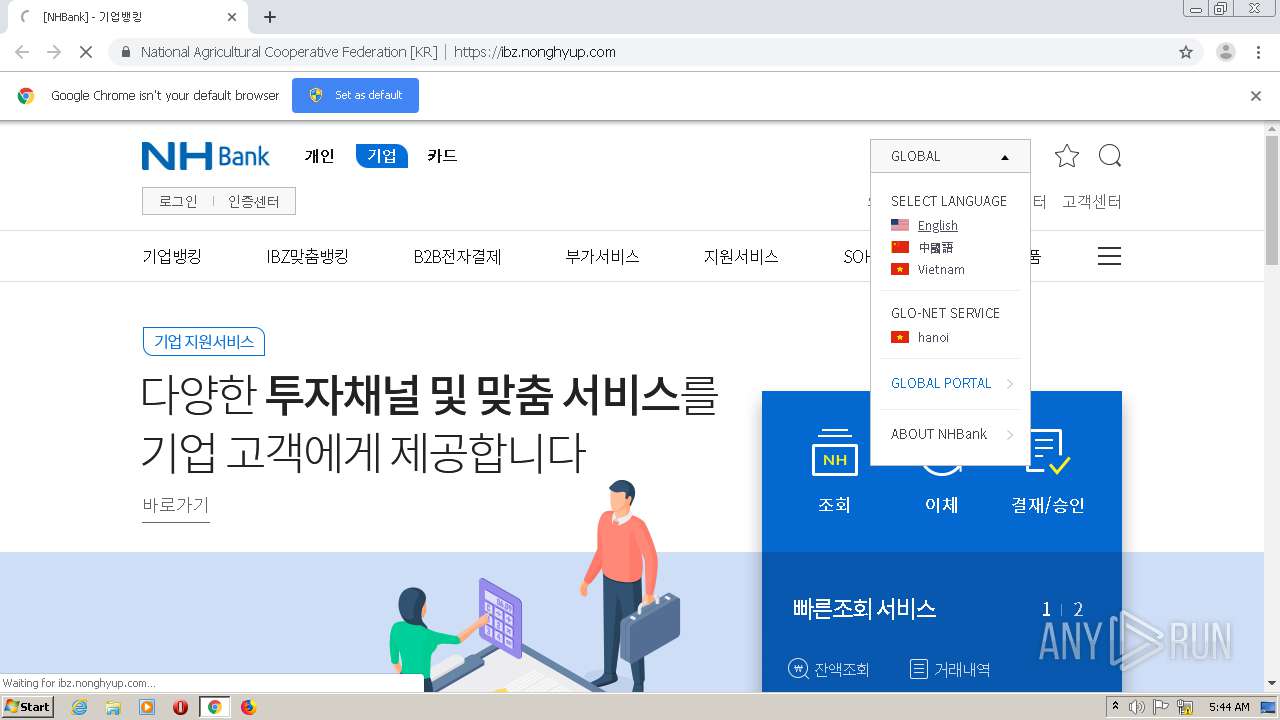
Task: Dismiss the default browser infobar
Action: tap(1256, 96)
